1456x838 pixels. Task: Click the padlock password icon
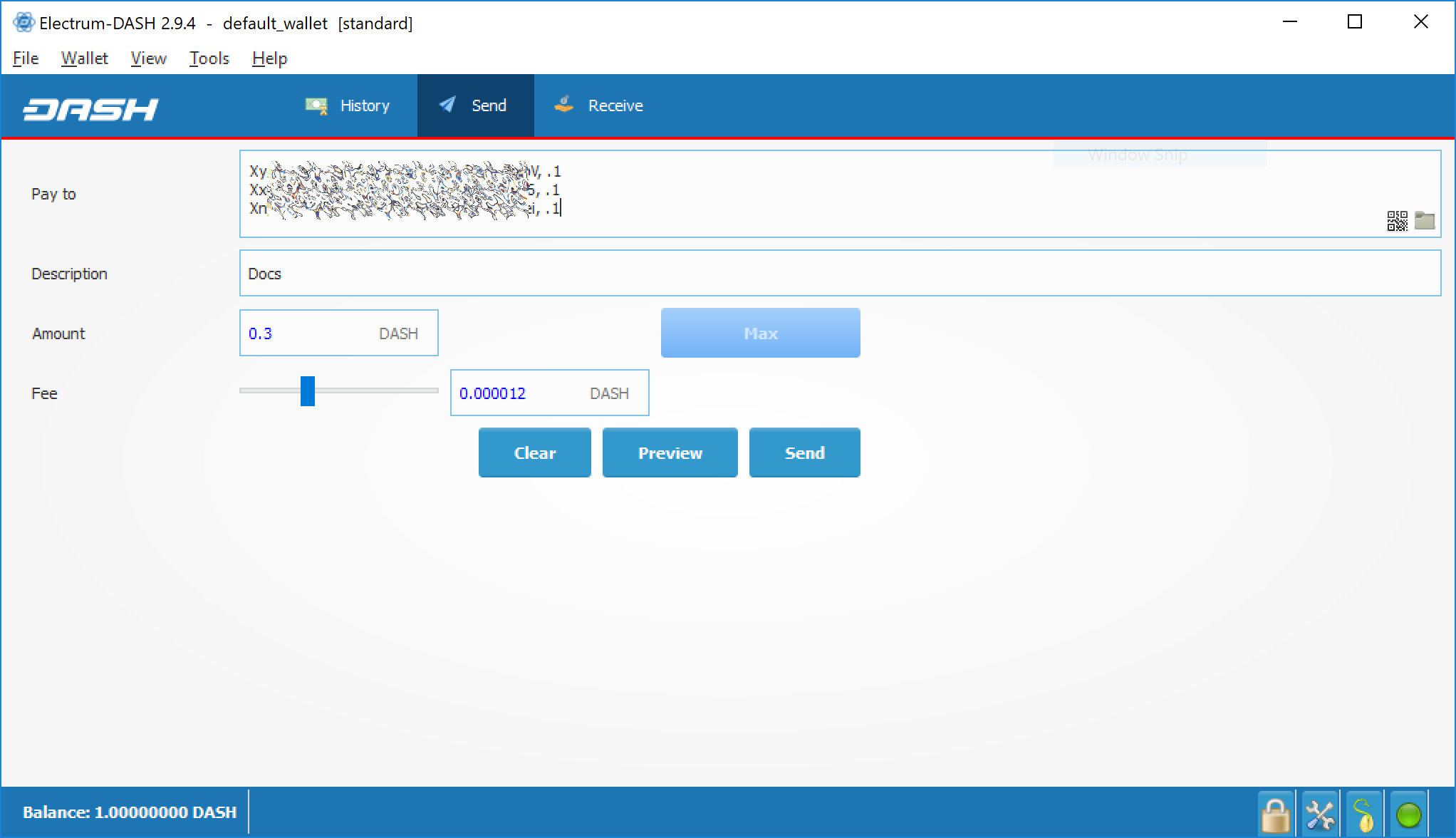point(1275,814)
